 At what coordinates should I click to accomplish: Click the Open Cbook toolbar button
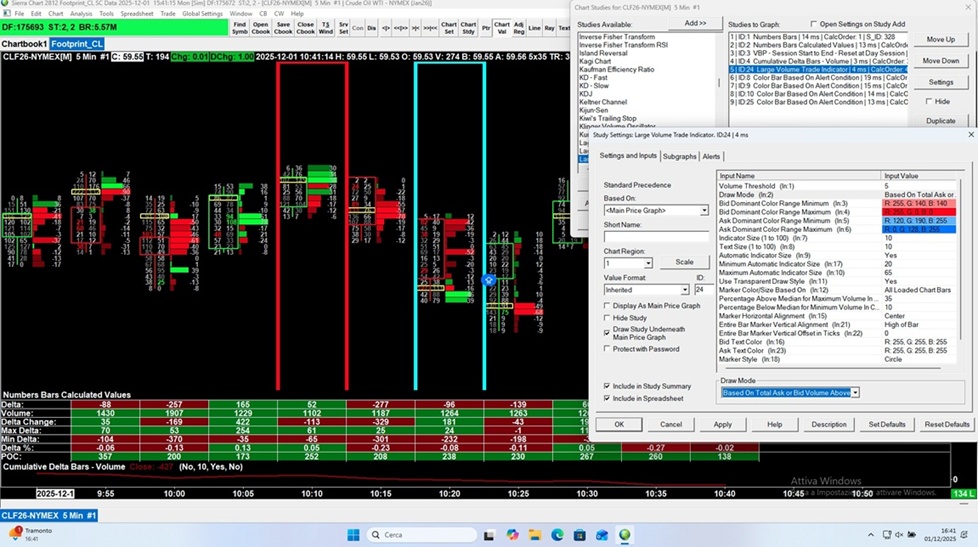[x=261, y=28]
